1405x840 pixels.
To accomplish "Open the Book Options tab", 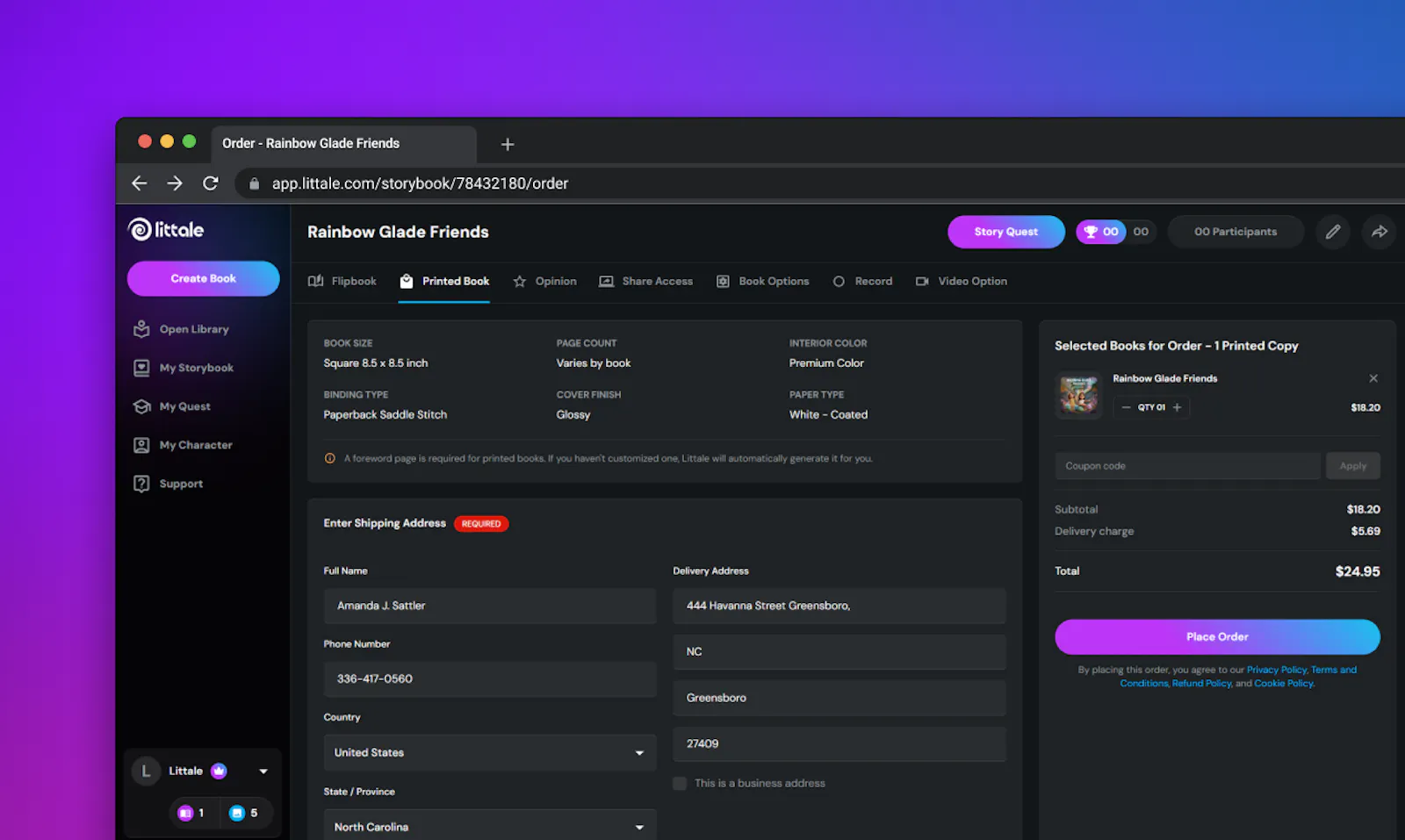I will coord(763,281).
